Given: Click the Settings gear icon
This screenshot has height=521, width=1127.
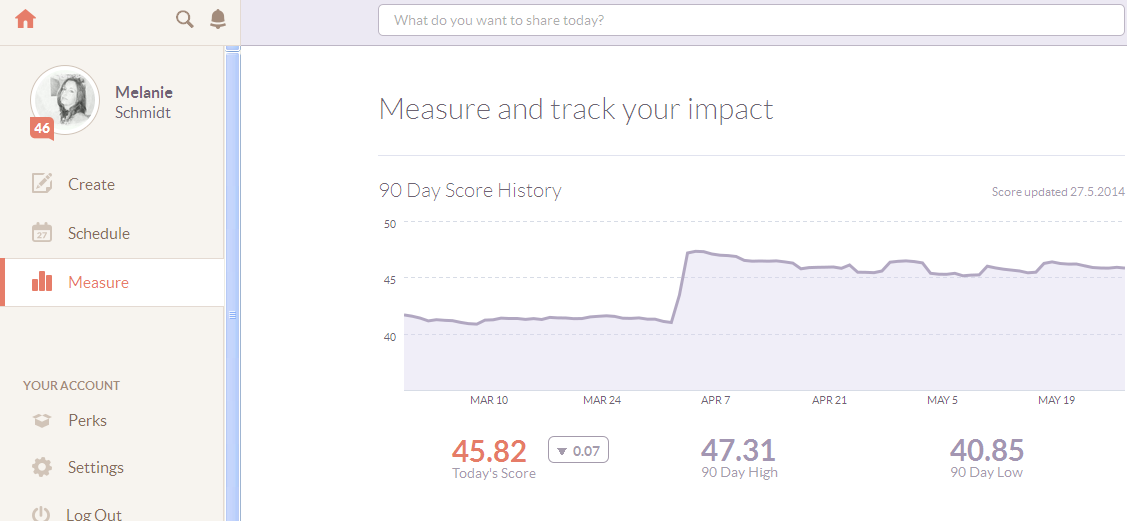Looking at the screenshot, I should click(x=42, y=467).
